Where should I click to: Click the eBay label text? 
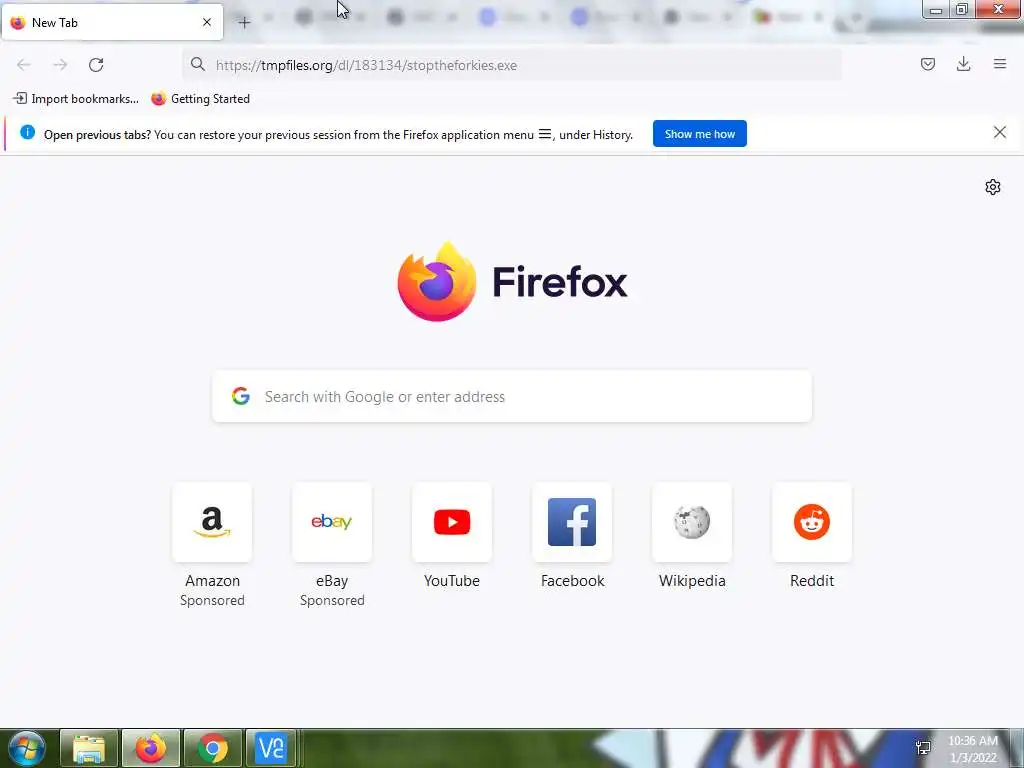[332, 581]
